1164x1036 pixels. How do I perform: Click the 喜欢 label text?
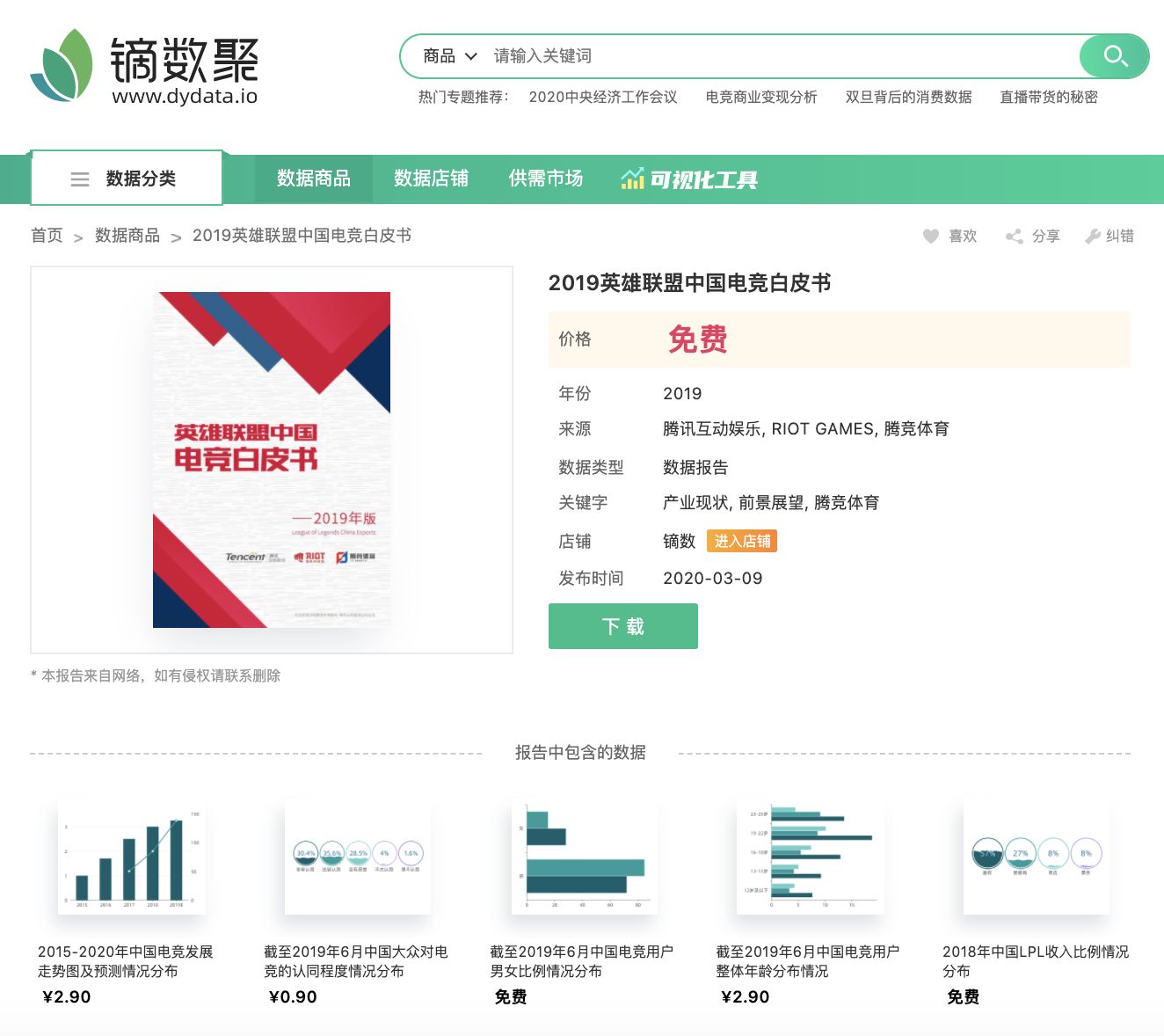coord(963,236)
